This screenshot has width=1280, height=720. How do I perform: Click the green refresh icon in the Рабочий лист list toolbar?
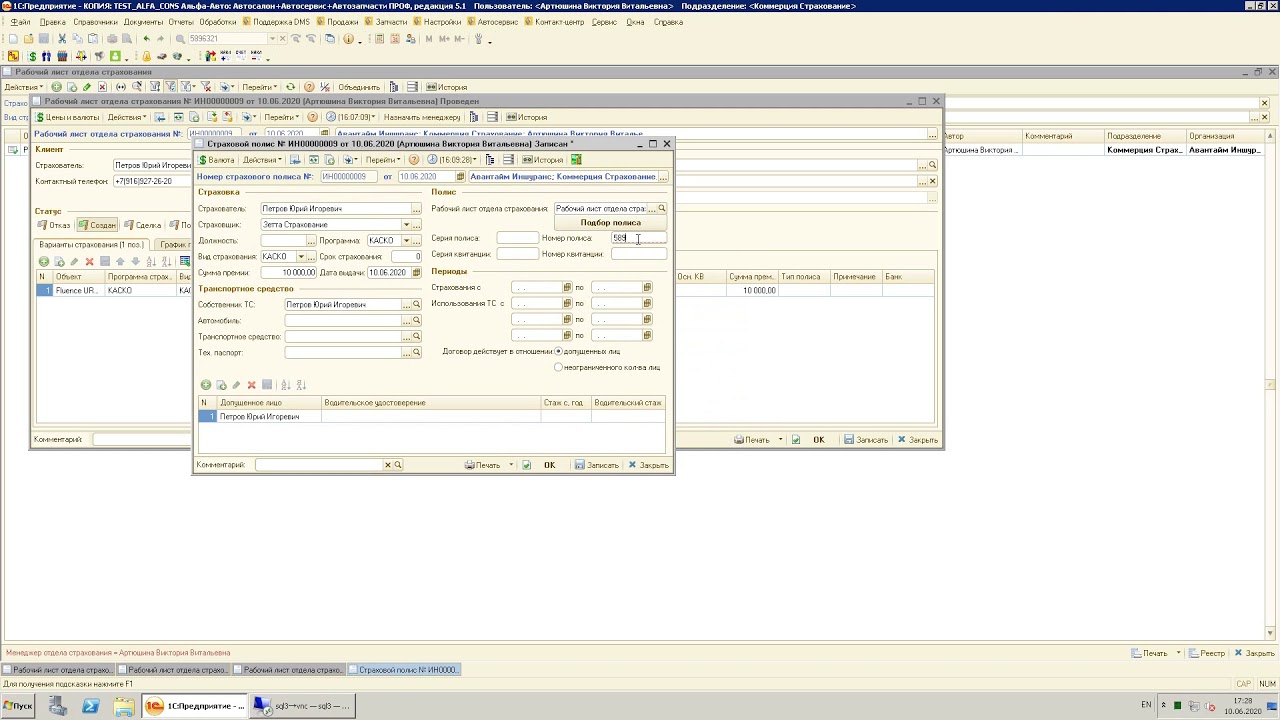click(x=290, y=87)
